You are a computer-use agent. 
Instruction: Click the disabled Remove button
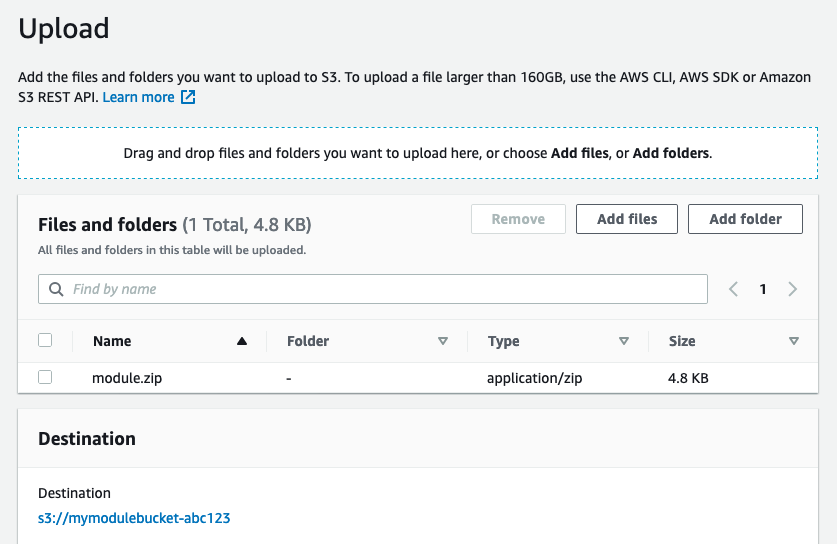tap(518, 219)
